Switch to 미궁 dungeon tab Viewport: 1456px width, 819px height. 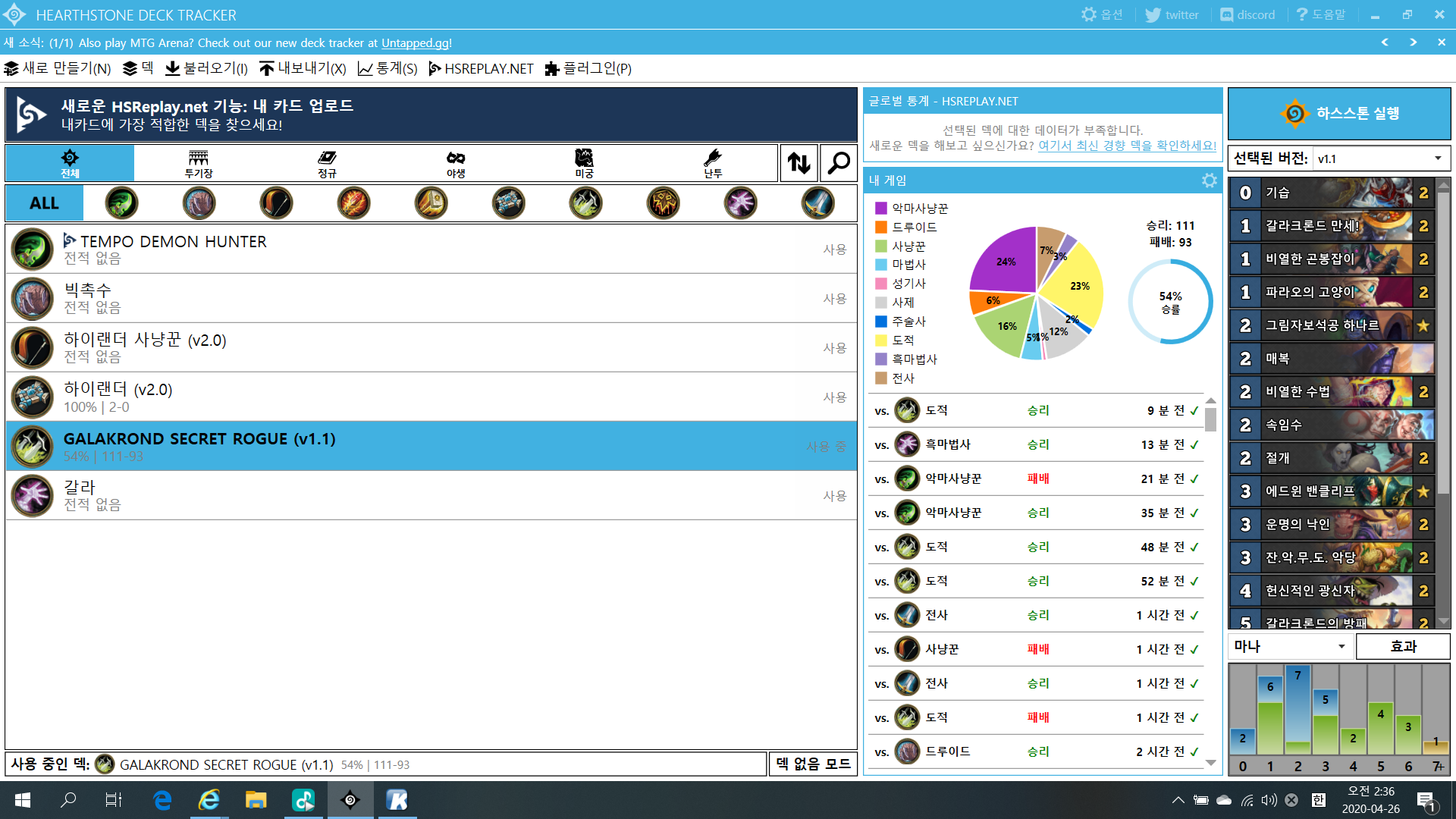pyautogui.click(x=584, y=163)
